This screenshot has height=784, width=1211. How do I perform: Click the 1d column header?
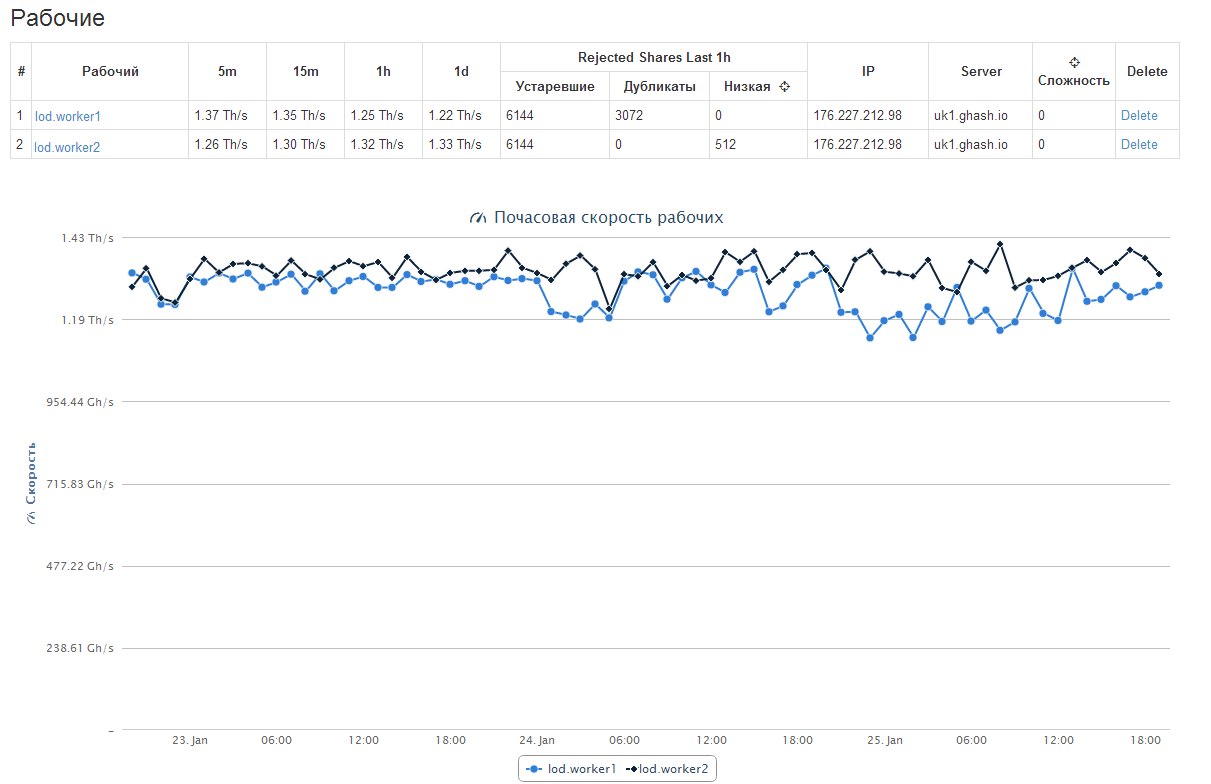pos(461,72)
